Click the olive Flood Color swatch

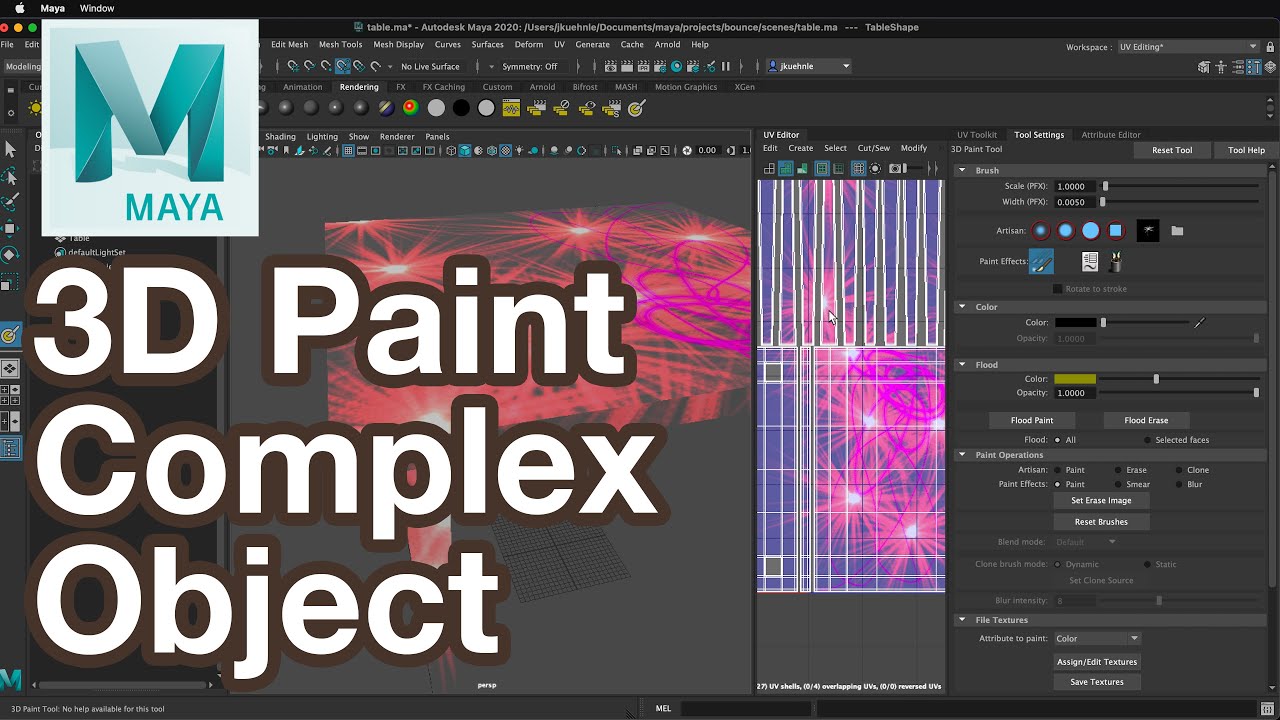pos(1076,379)
